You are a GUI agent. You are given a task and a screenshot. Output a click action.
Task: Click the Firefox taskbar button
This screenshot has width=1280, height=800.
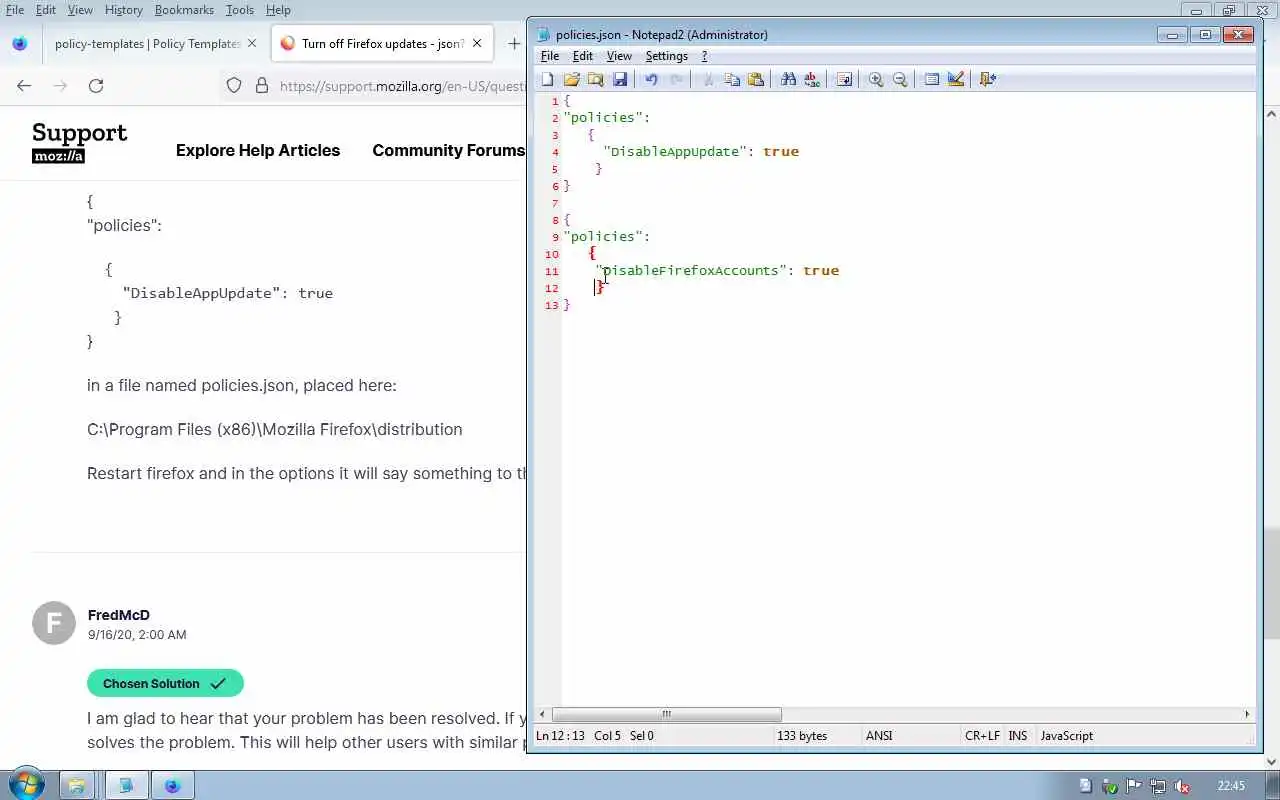(172, 785)
